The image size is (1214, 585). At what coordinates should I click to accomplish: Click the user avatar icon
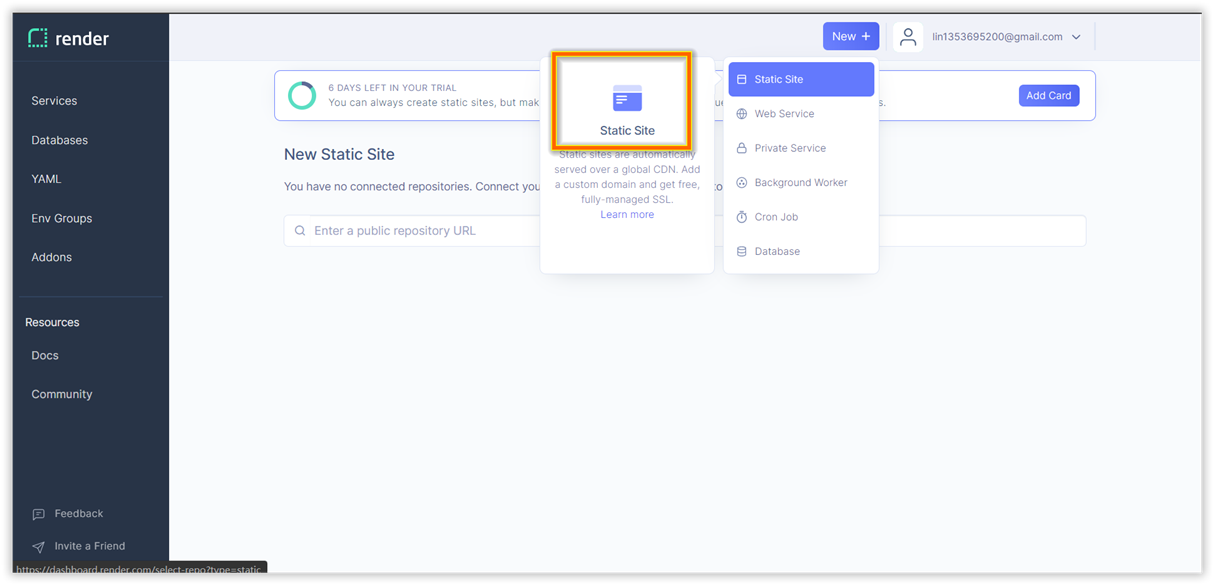point(908,37)
